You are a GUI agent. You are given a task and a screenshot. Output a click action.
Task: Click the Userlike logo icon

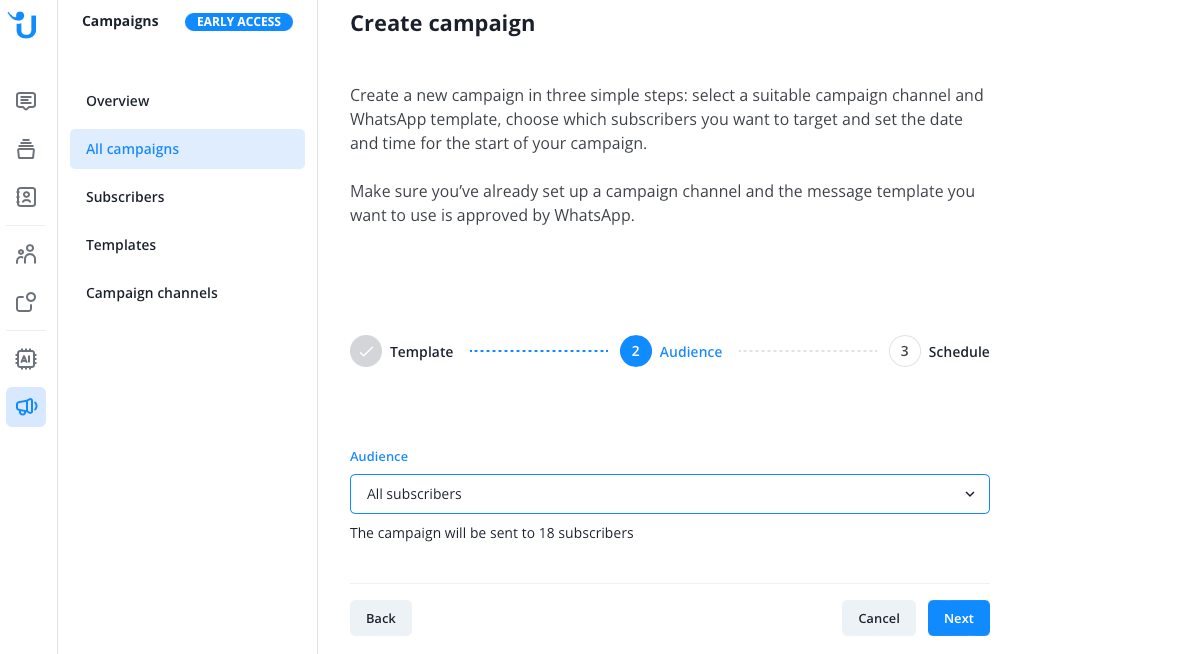pyautogui.click(x=24, y=24)
